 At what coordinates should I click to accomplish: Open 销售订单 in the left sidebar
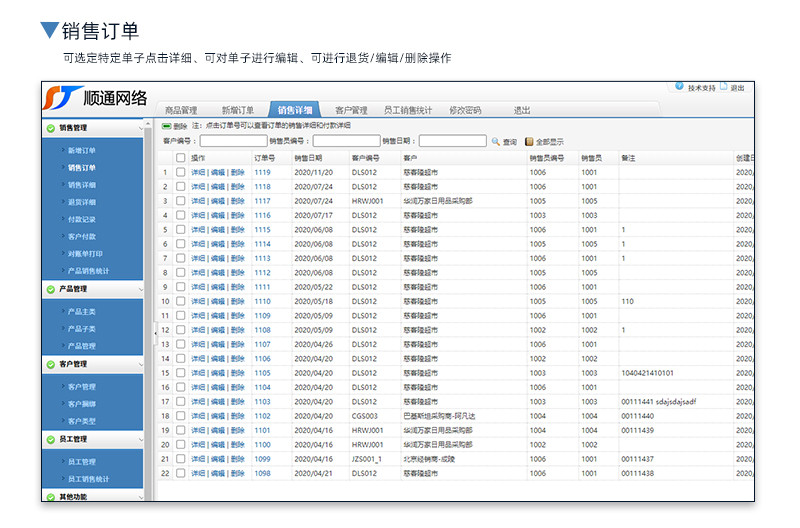pos(82,168)
